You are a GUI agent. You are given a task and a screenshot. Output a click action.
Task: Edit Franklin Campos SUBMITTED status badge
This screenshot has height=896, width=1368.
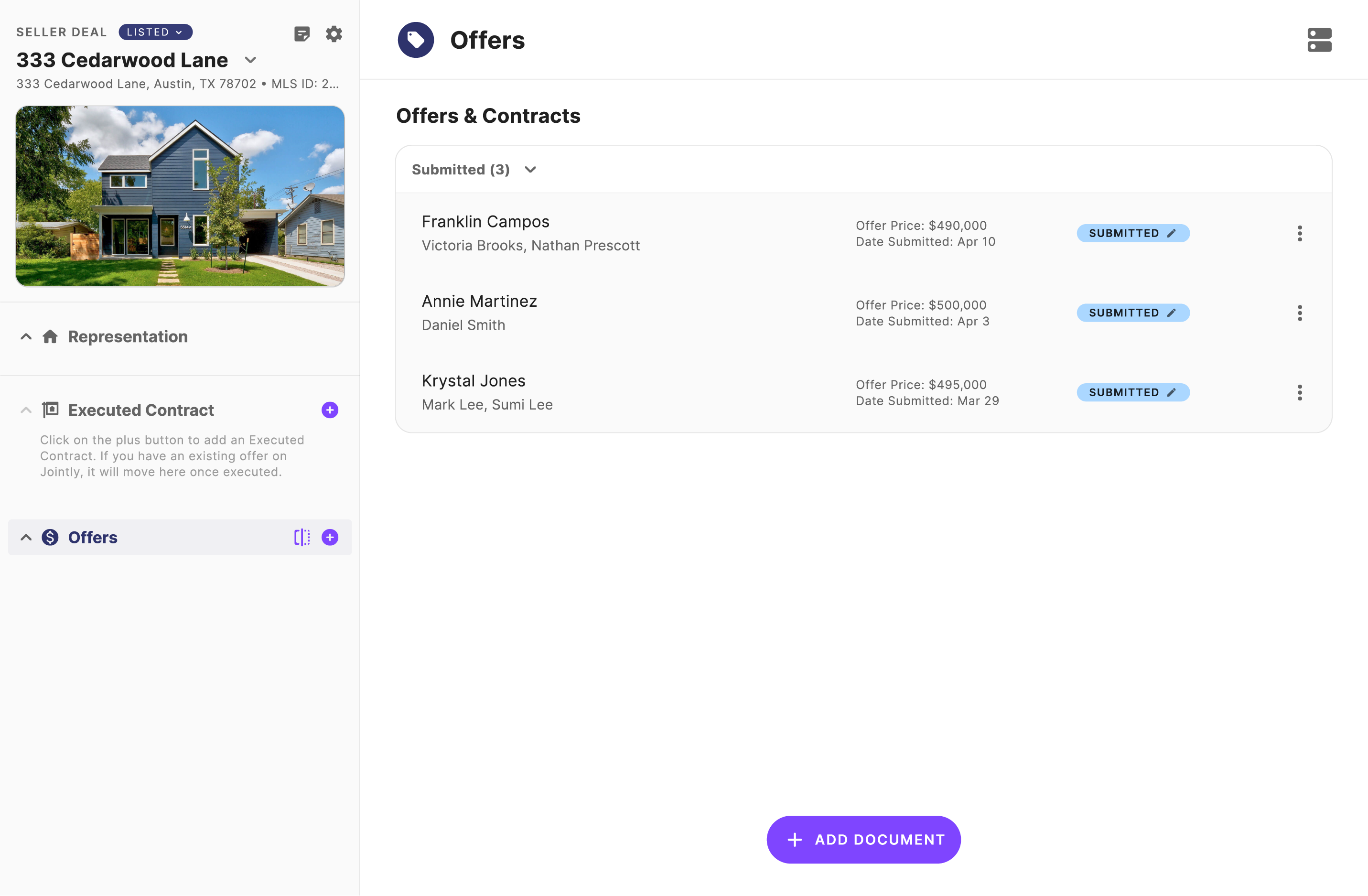pyautogui.click(x=1132, y=233)
